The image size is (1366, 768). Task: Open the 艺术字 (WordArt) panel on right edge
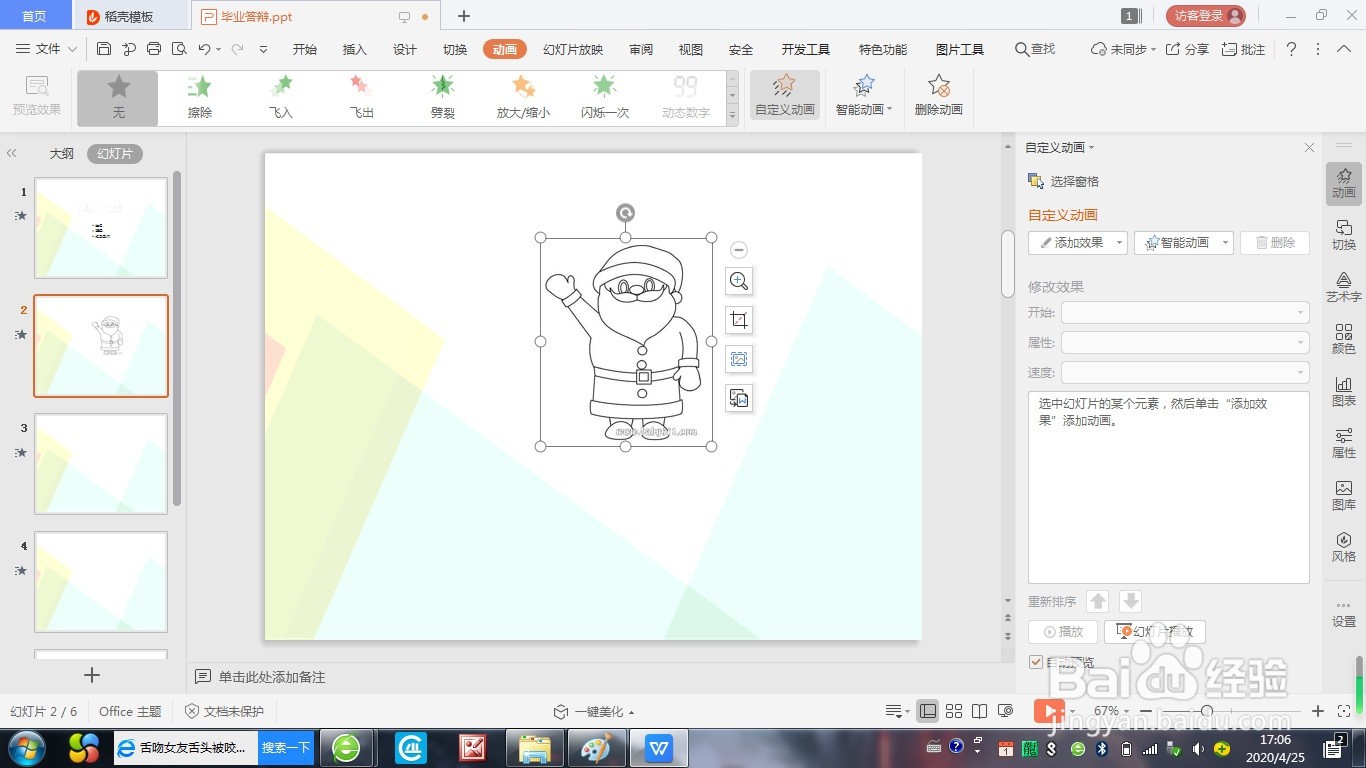point(1344,287)
